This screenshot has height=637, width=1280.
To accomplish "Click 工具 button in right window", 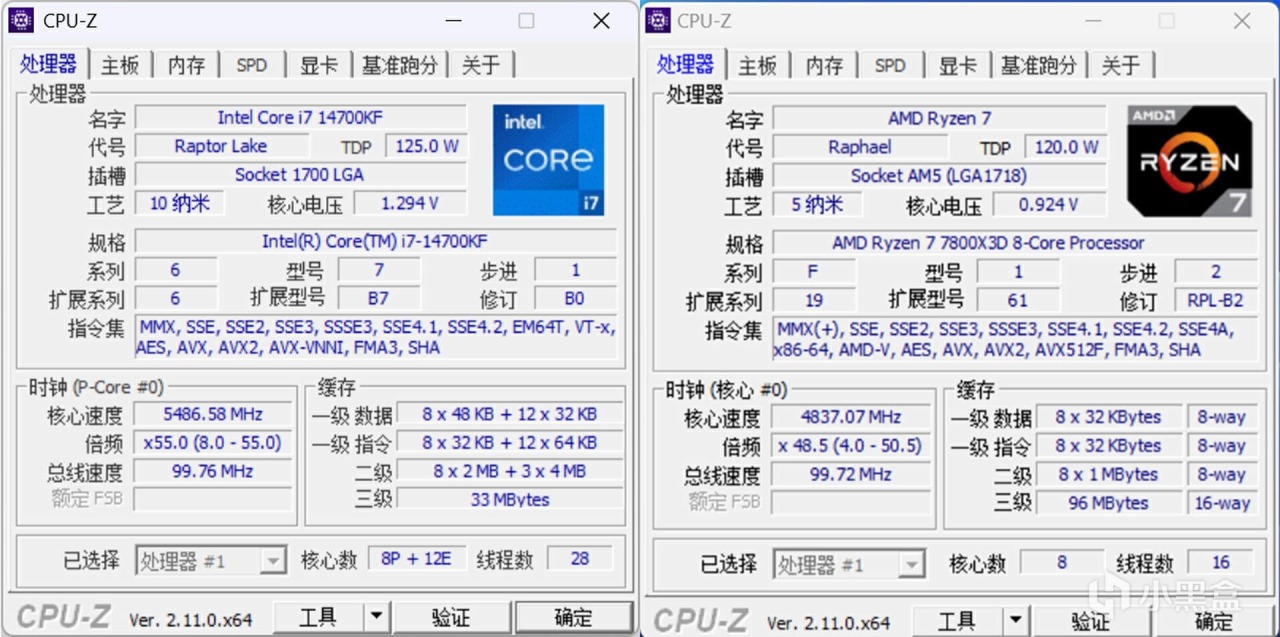I will click(x=957, y=621).
